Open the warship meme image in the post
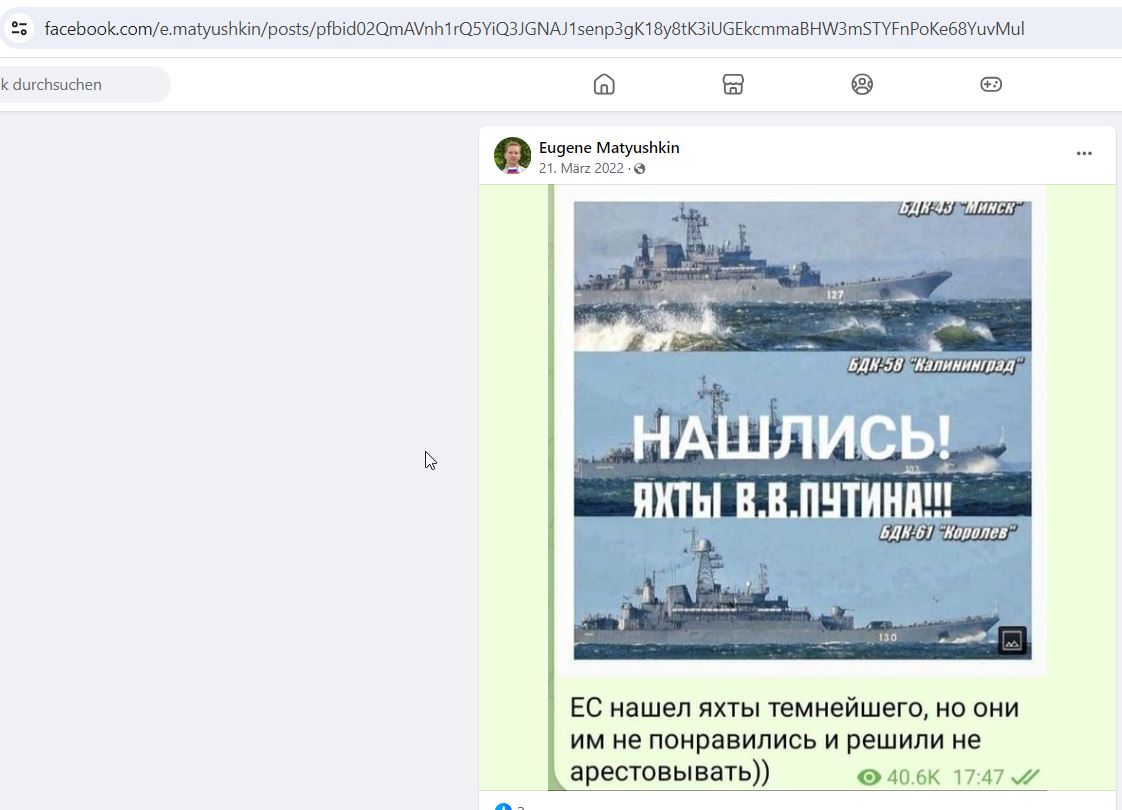This screenshot has width=1122, height=810. [x=802, y=430]
